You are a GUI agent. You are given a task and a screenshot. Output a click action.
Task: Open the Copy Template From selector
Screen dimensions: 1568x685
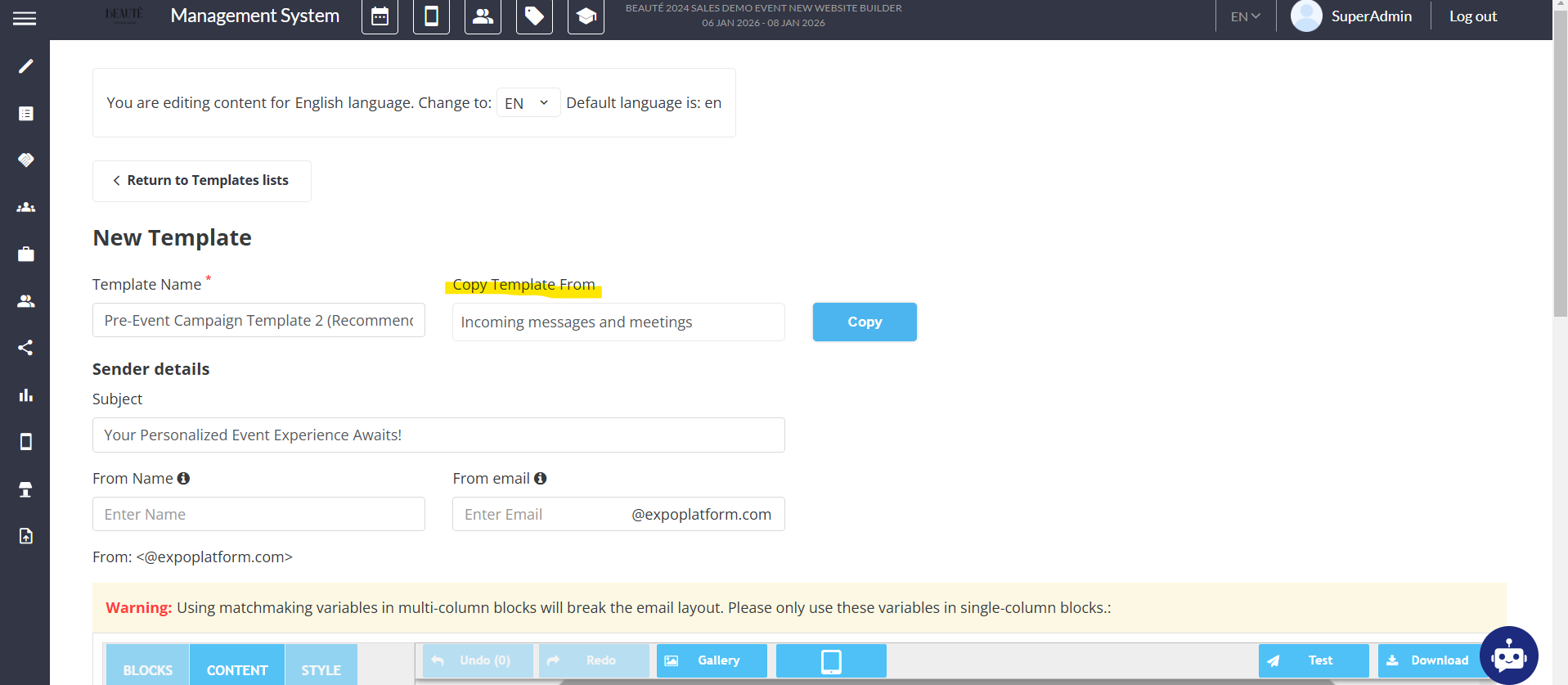pyautogui.click(x=618, y=322)
